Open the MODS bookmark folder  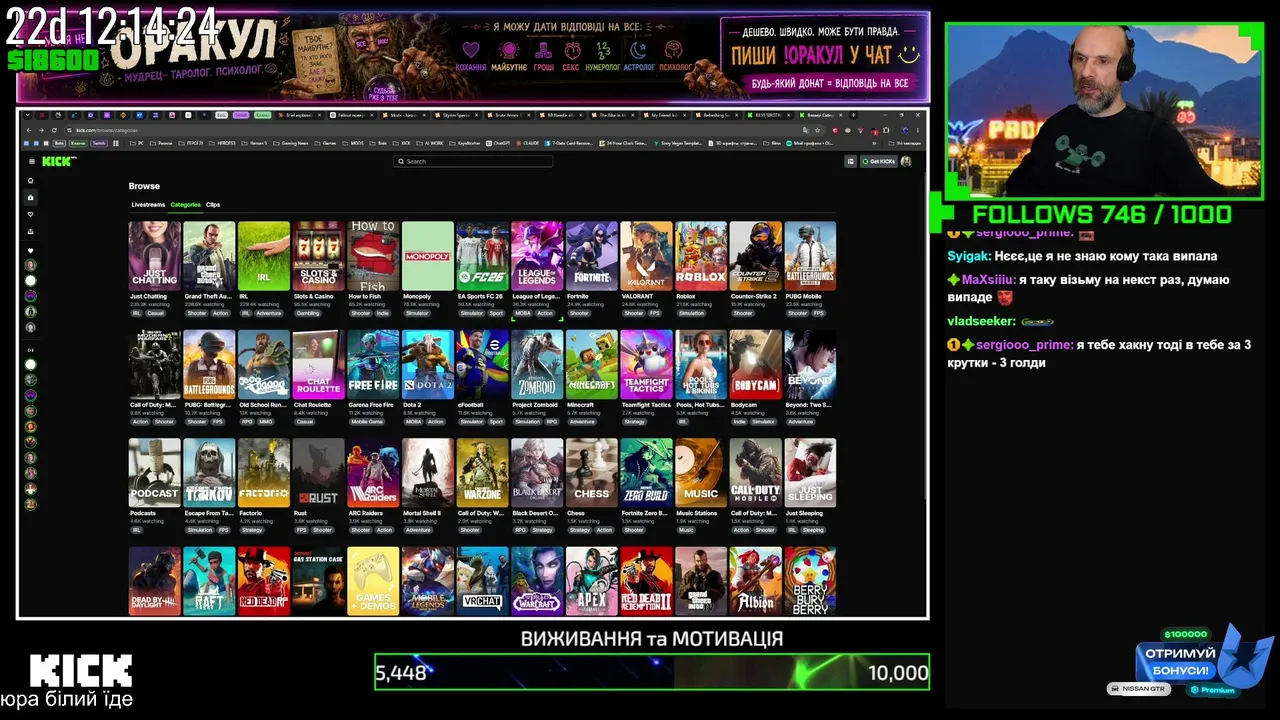[x=353, y=143]
